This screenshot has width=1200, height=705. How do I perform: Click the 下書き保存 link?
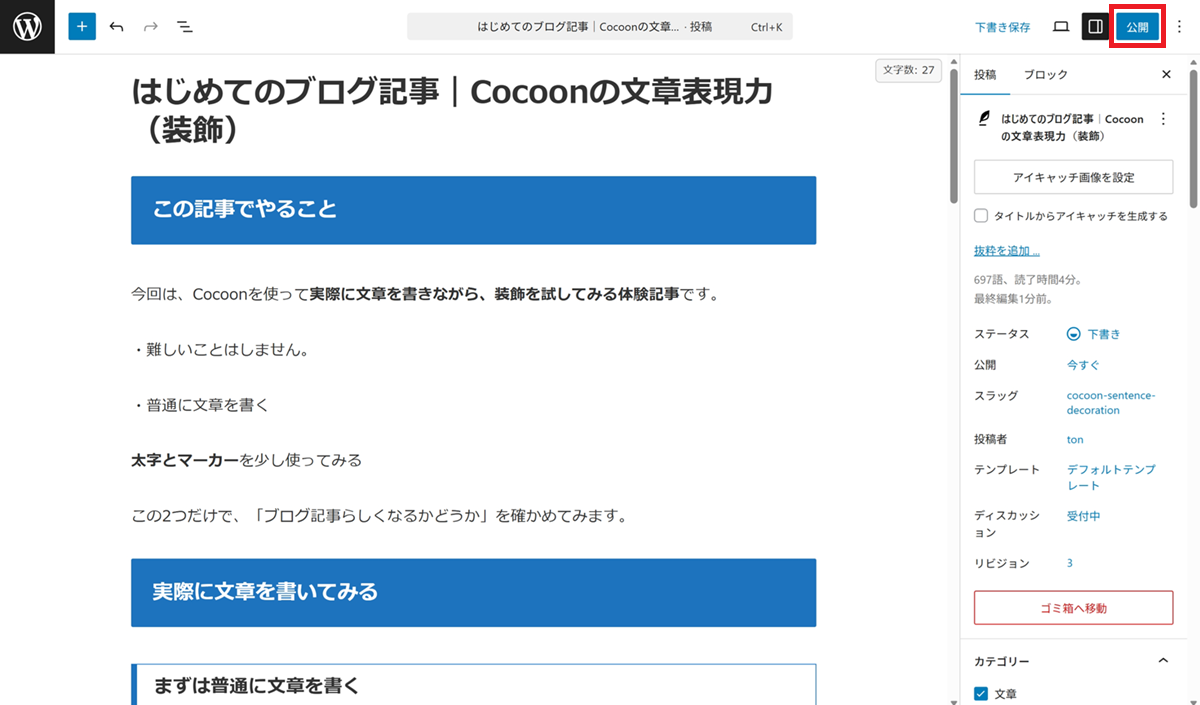(x=1002, y=27)
